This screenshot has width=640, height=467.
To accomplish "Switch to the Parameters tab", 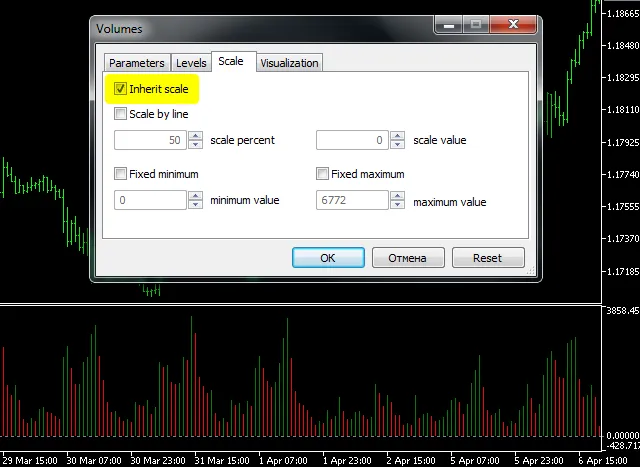I will click(136, 63).
